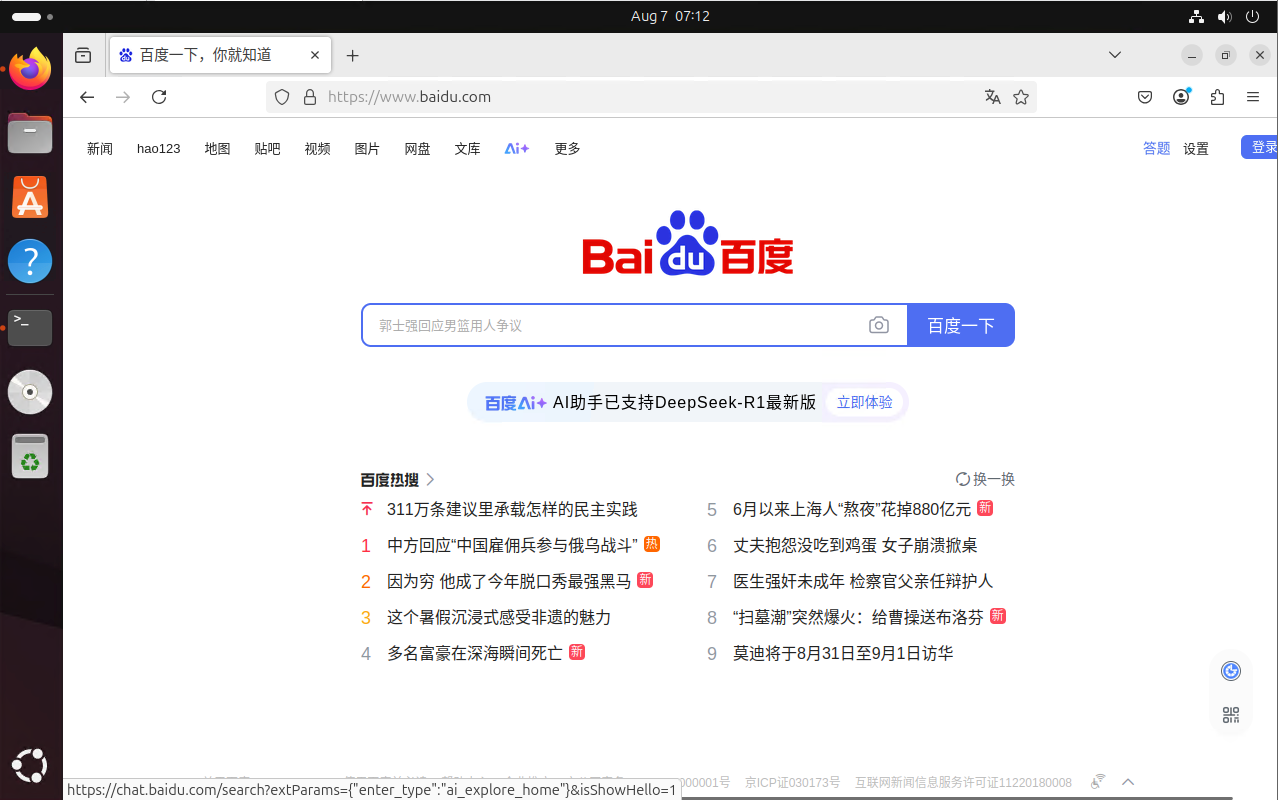
Task: Open 贴吧 forum
Action: click(x=268, y=149)
